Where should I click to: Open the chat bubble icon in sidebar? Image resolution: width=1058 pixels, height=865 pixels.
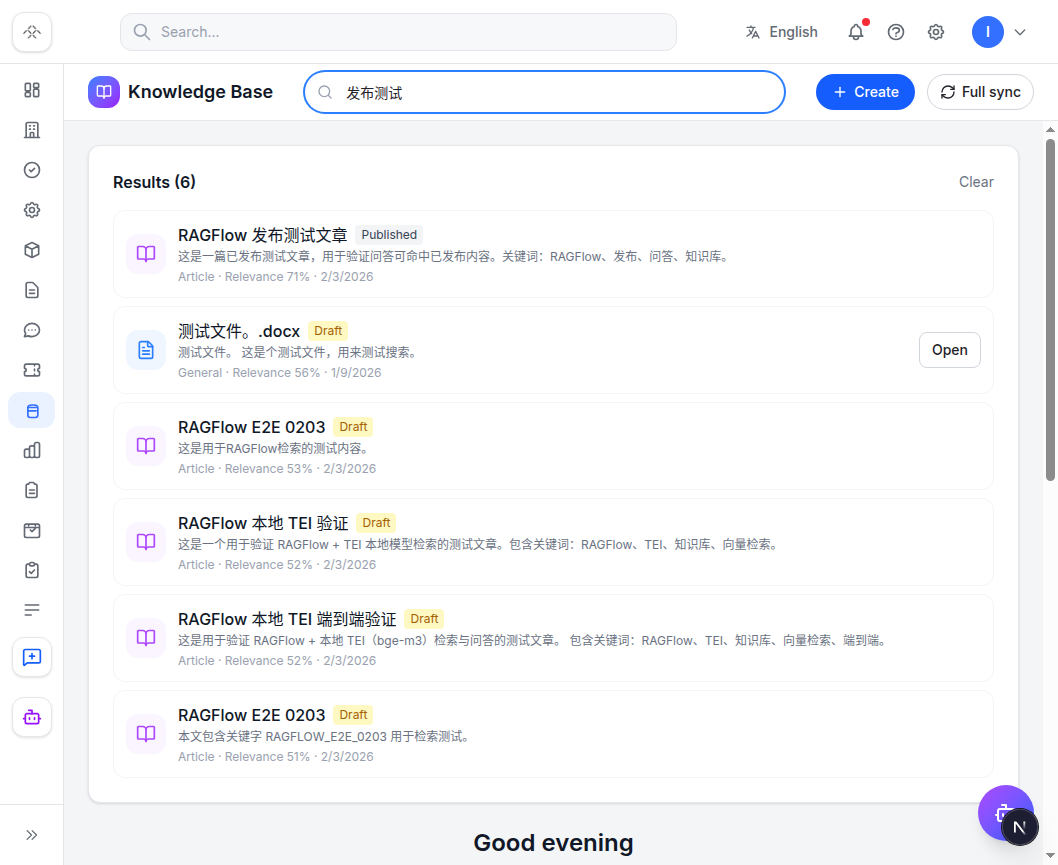point(32,330)
